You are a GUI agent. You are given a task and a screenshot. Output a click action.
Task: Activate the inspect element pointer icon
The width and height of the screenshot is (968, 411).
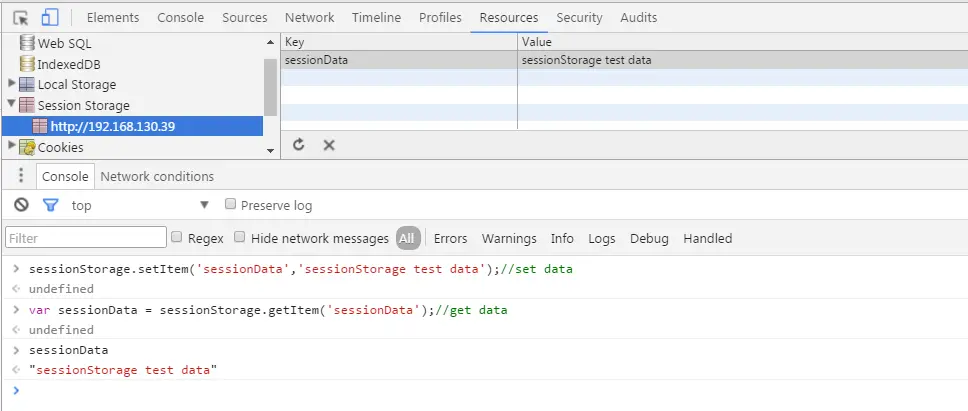[20, 18]
